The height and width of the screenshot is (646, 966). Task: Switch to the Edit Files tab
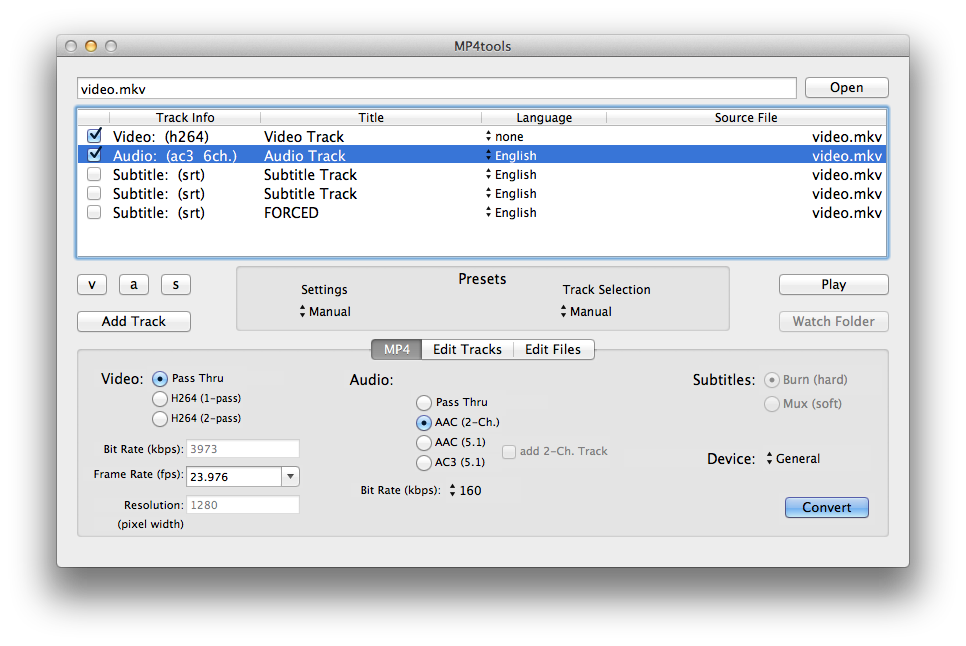click(x=553, y=349)
